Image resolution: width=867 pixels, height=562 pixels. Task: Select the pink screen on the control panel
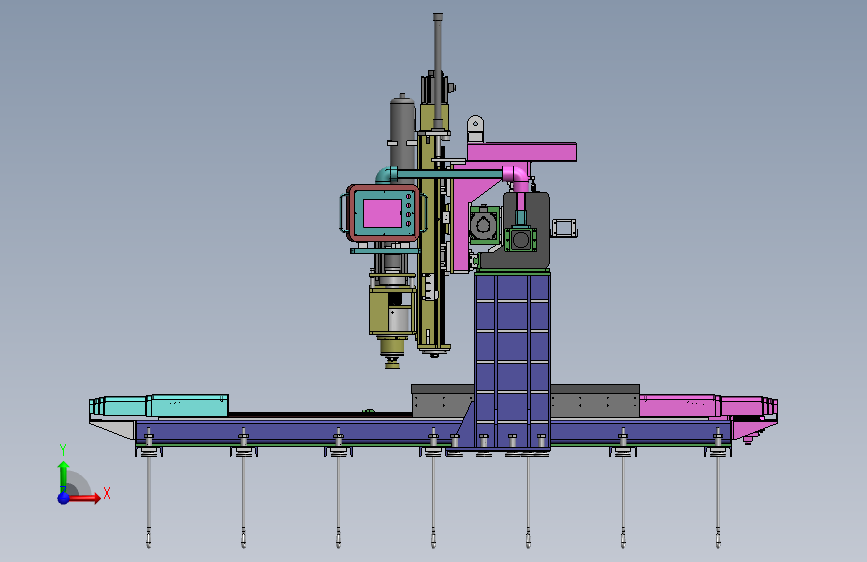point(382,214)
